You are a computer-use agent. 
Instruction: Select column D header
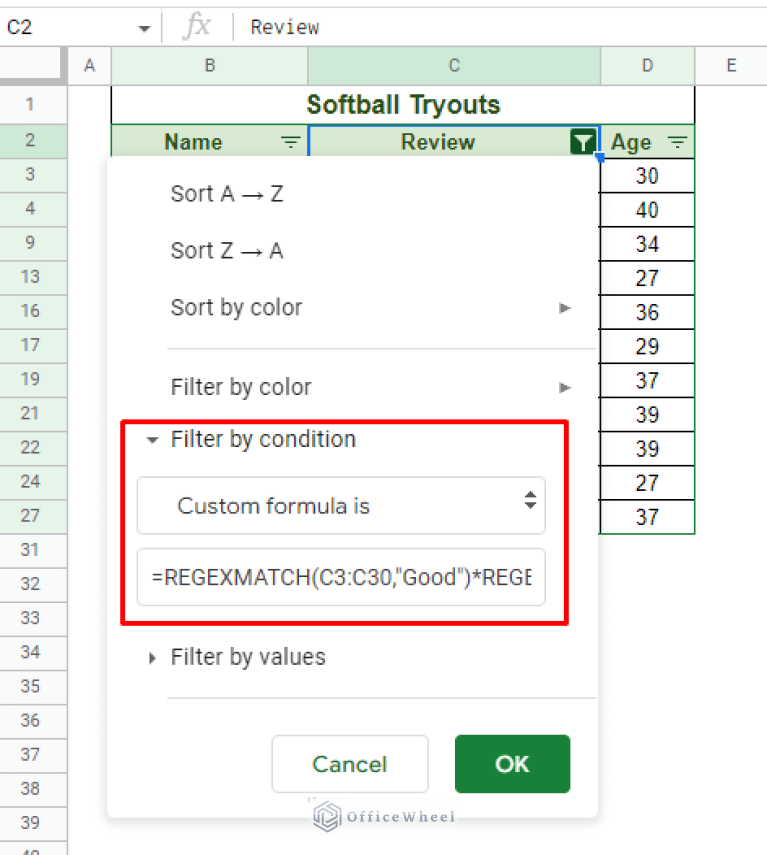click(x=646, y=65)
